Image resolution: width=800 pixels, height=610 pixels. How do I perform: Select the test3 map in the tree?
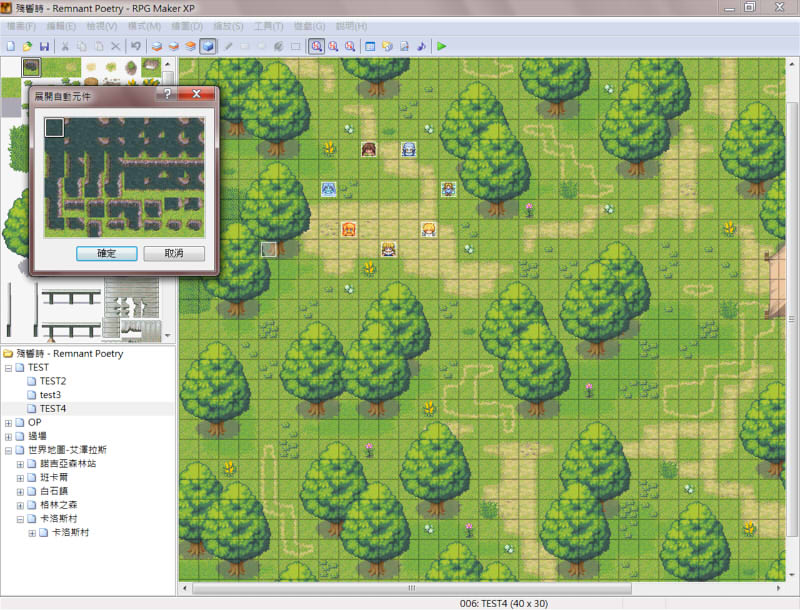(x=50, y=395)
